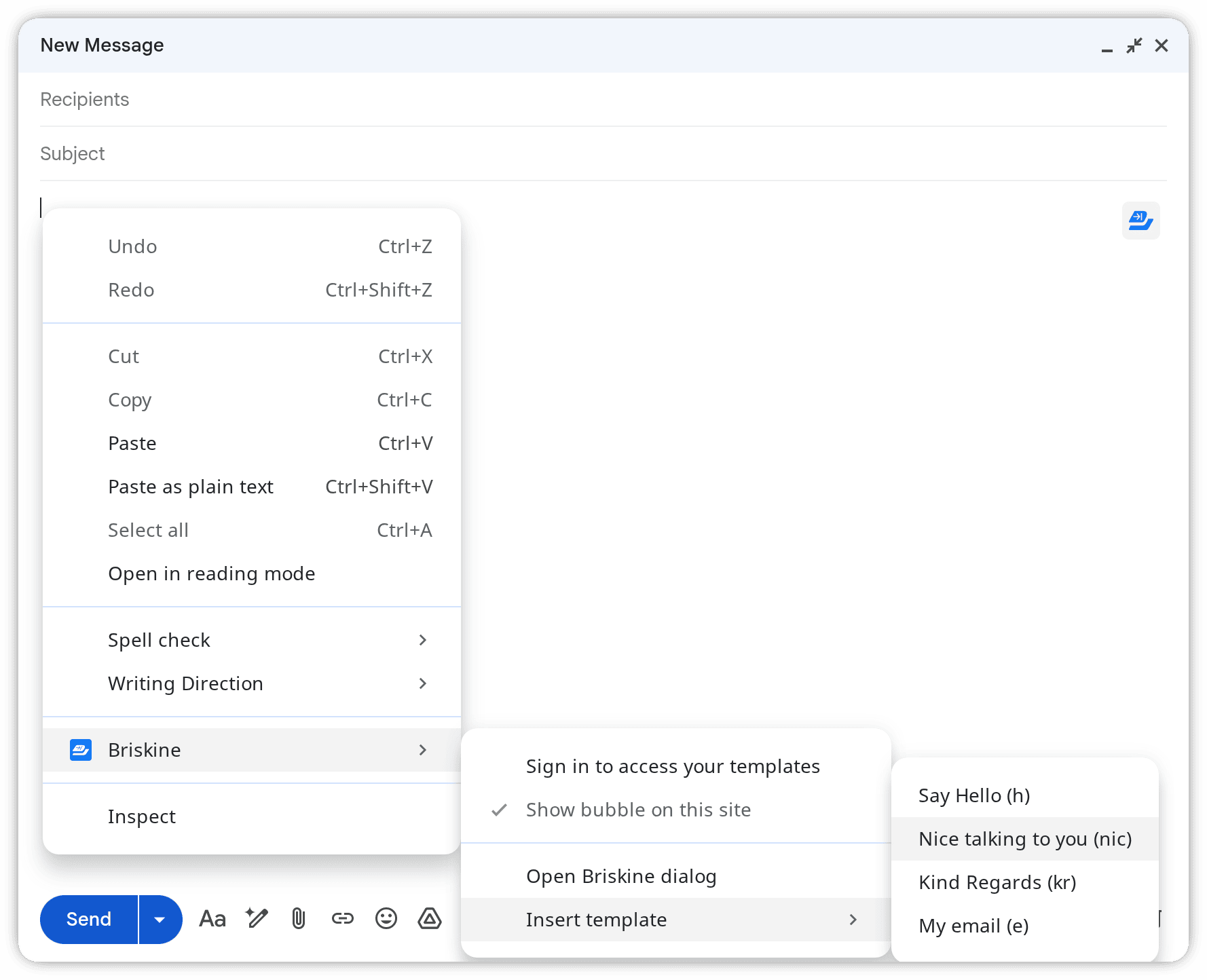Open the Send options dropdown arrow
The width and height of the screenshot is (1207, 980).
(x=160, y=919)
